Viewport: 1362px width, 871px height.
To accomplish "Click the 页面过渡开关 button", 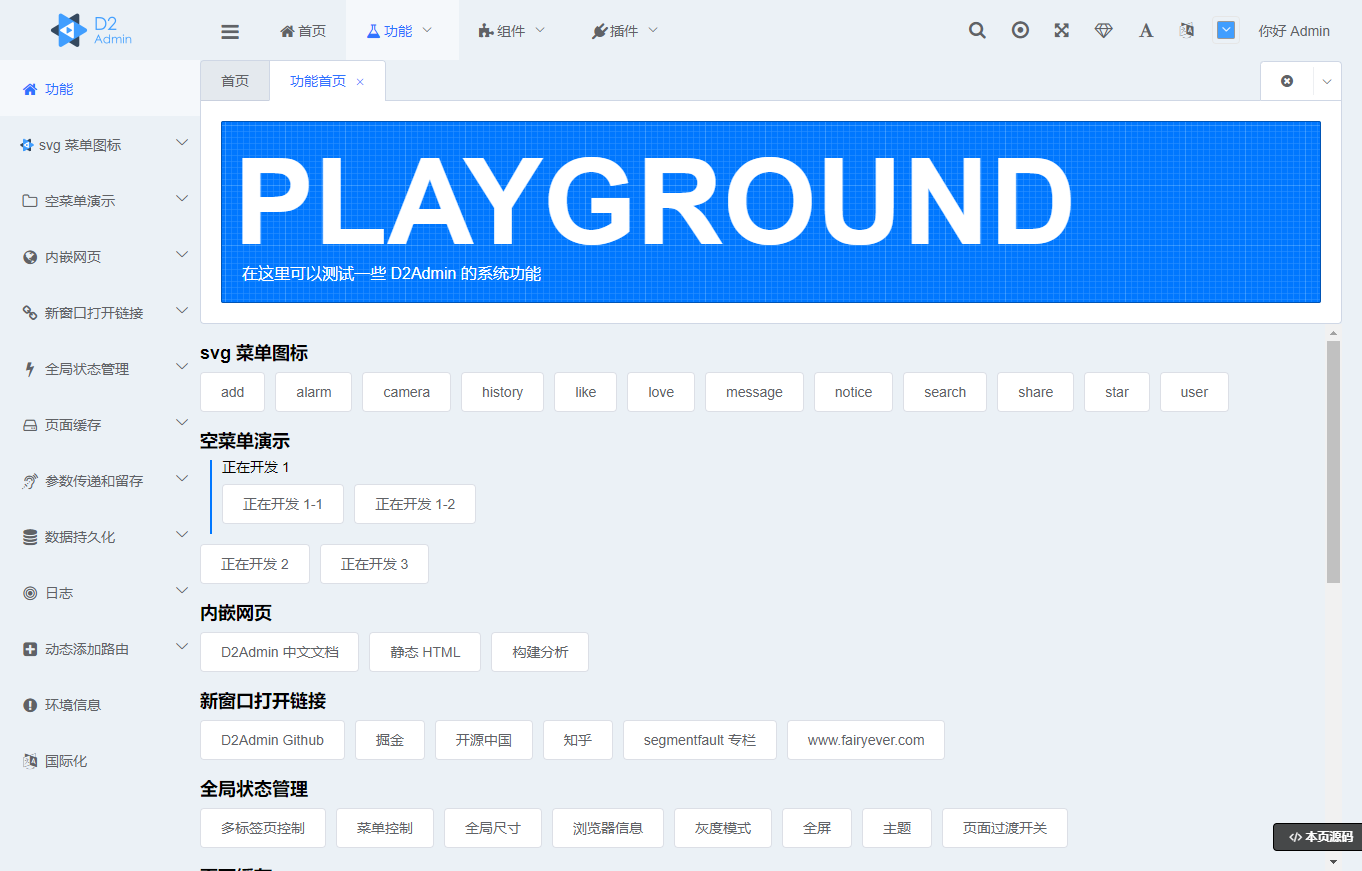I will pos(1005,828).
